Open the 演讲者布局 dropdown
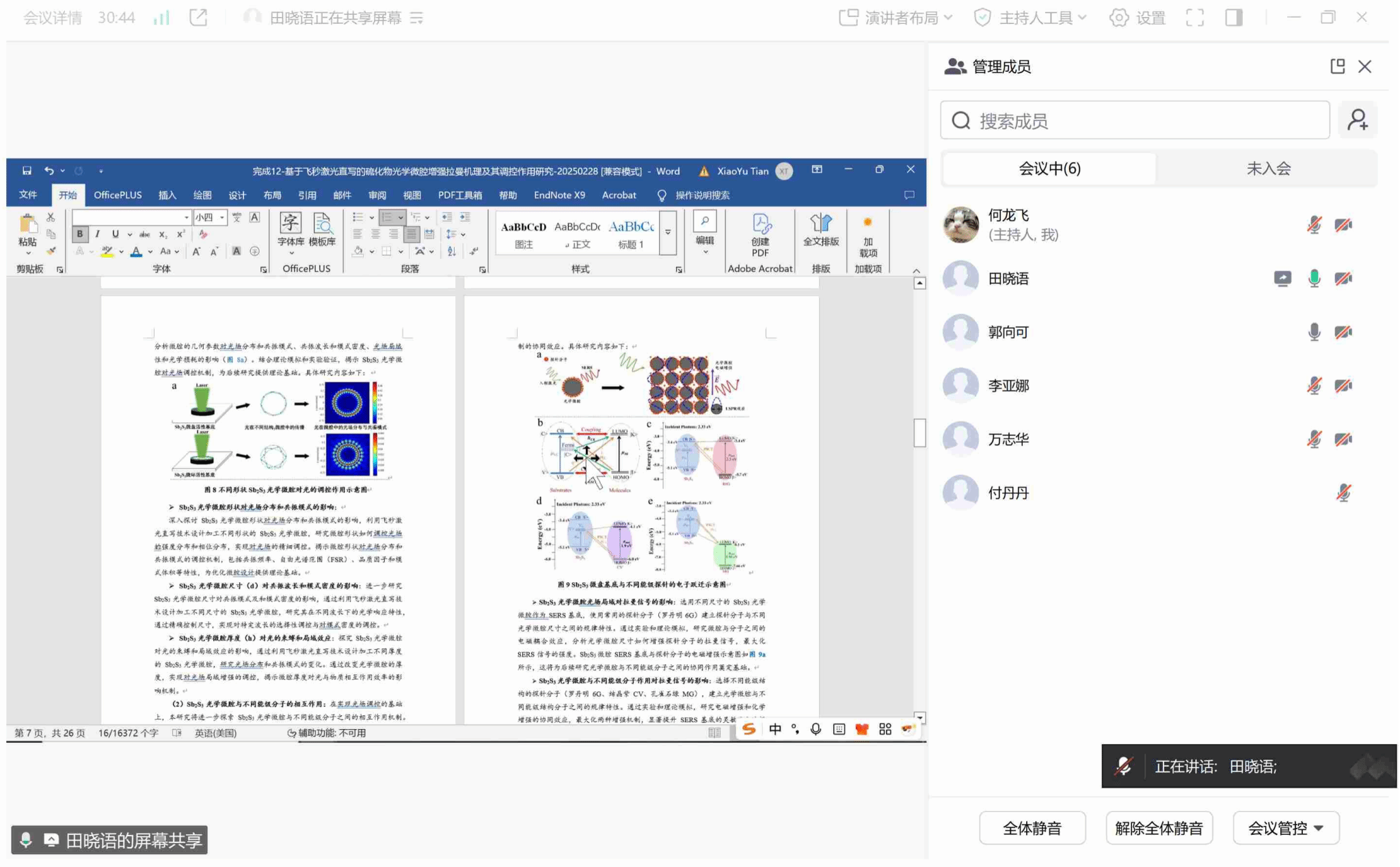This screenshot has height=867, width=1400. pos(896,18)
